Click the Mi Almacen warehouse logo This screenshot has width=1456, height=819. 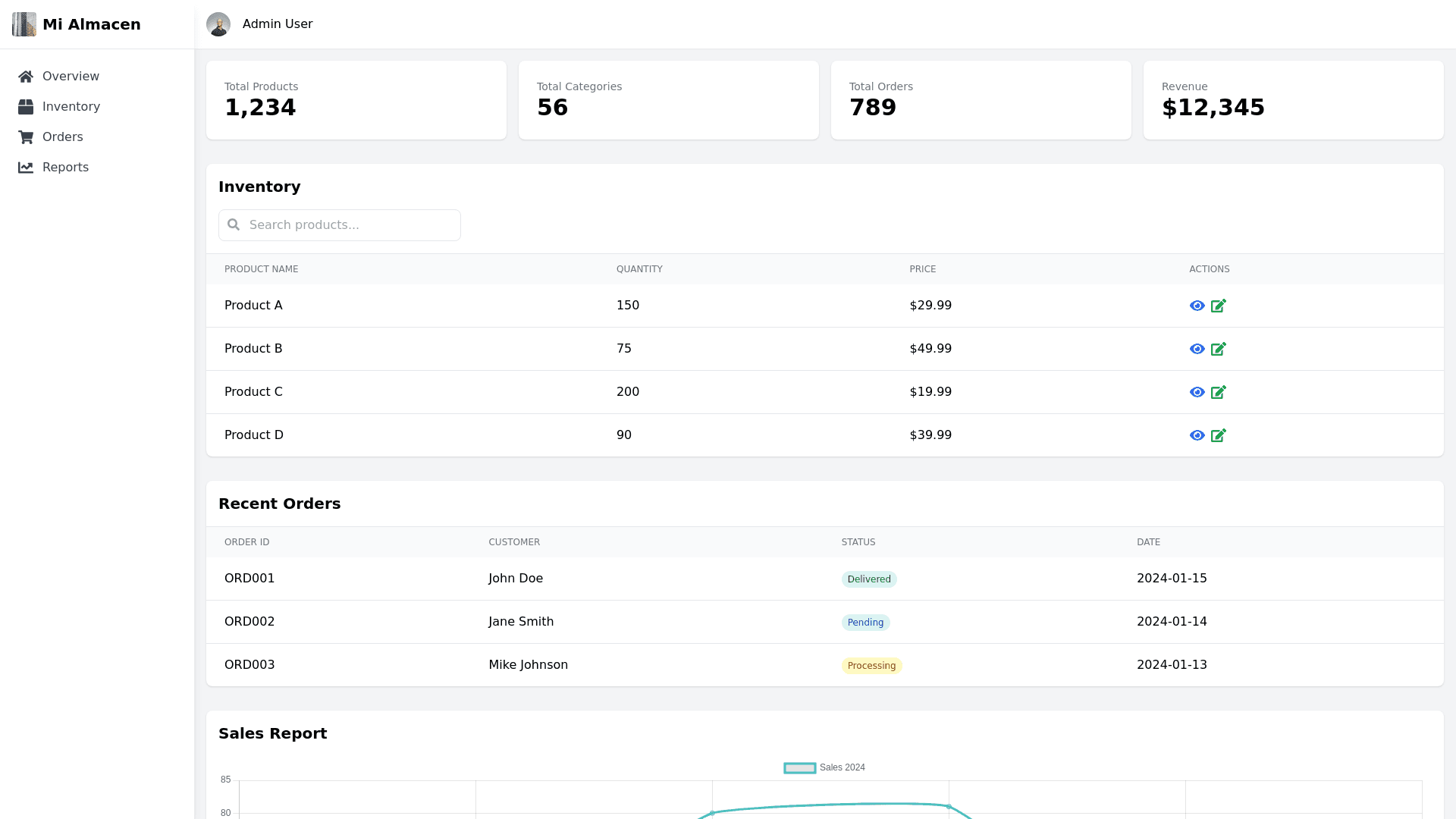click(x=24, y=24)
